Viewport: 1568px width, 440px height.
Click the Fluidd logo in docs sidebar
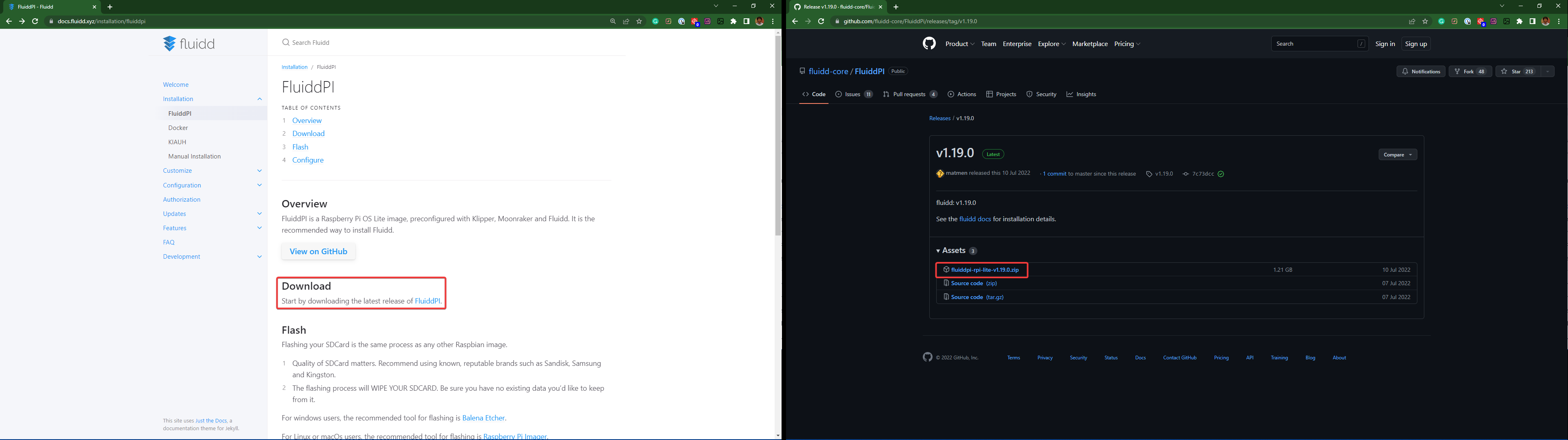[x=189, y=43]
